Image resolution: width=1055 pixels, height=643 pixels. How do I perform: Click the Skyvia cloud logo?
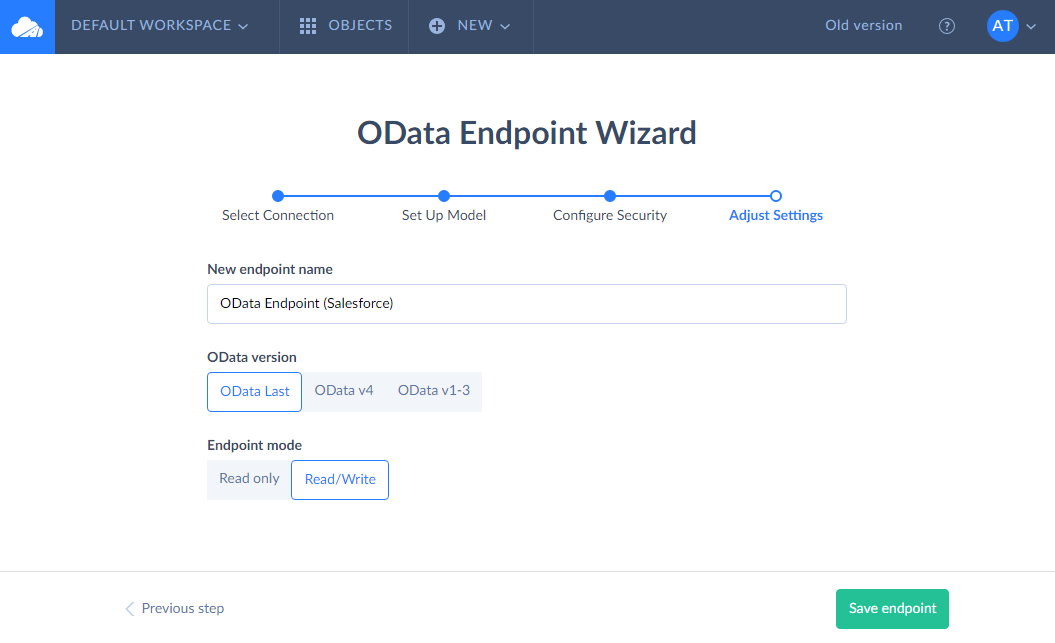pyautogui.click(x=28, y=27)
